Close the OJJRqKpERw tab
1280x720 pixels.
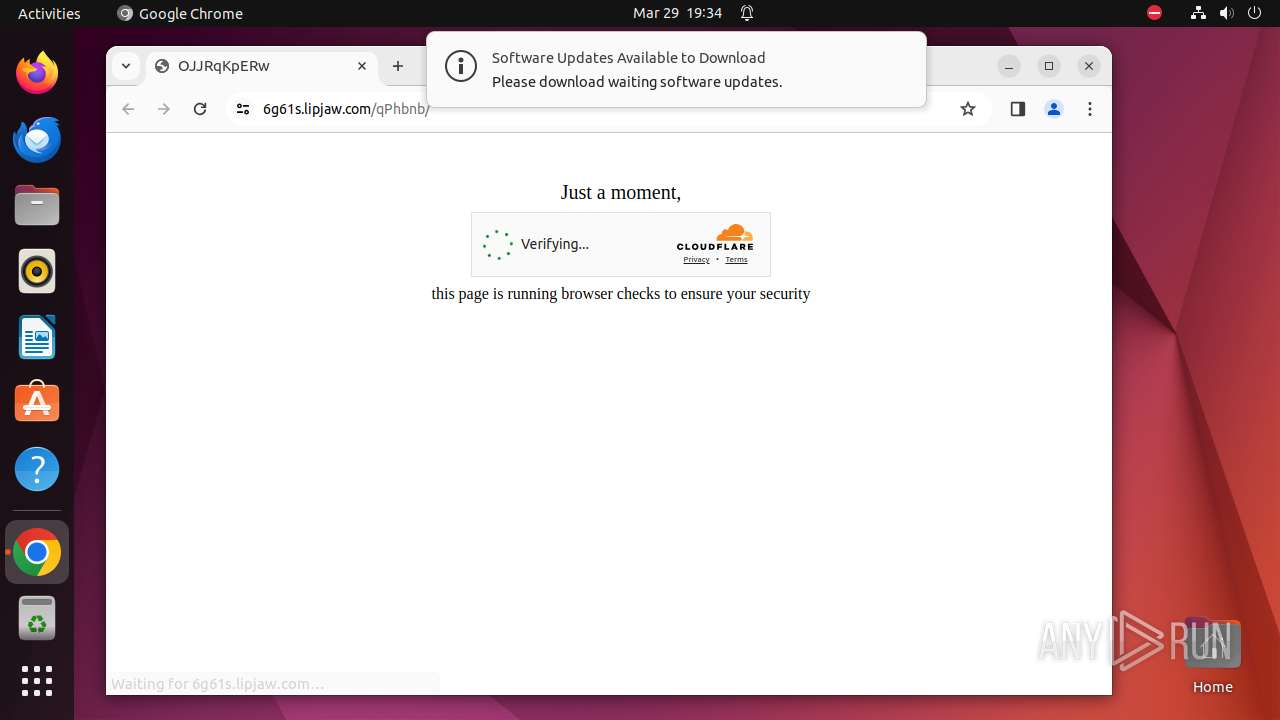362,66
